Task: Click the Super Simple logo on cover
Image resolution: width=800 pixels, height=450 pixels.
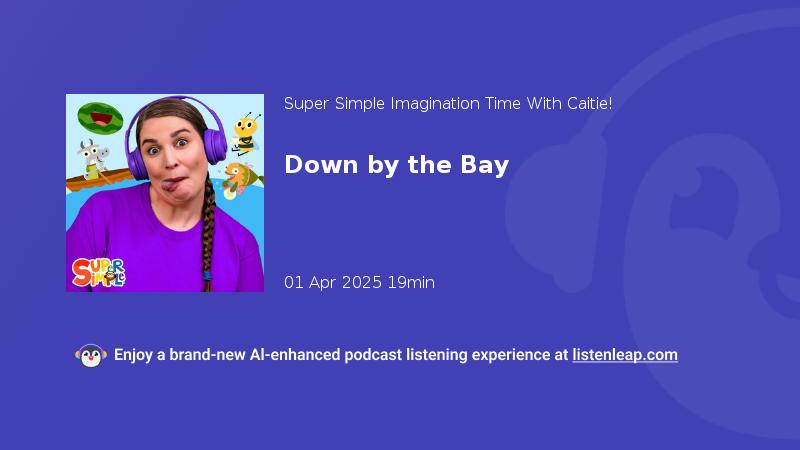Action: tap(98, 272)
